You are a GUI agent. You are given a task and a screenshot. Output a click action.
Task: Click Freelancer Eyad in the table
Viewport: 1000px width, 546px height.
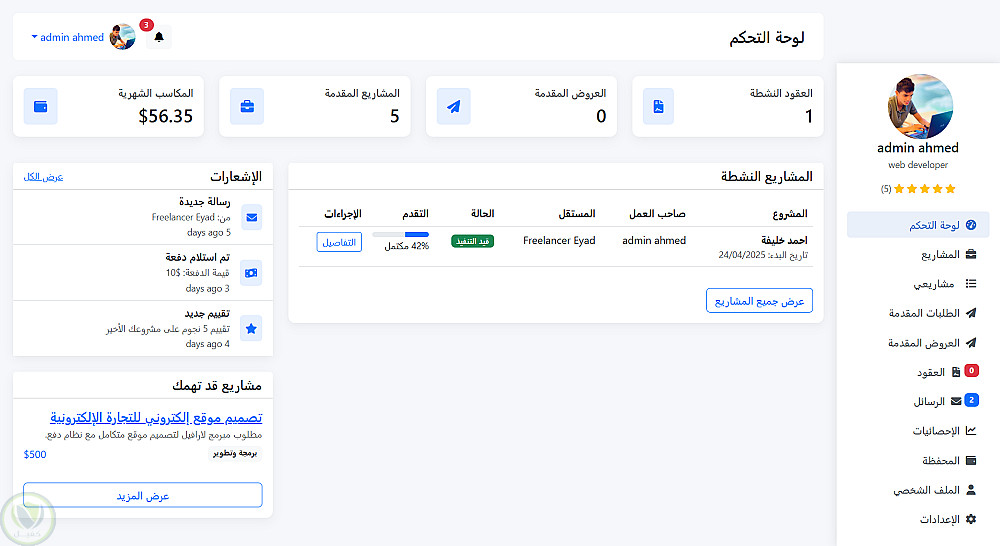[559, 240]
